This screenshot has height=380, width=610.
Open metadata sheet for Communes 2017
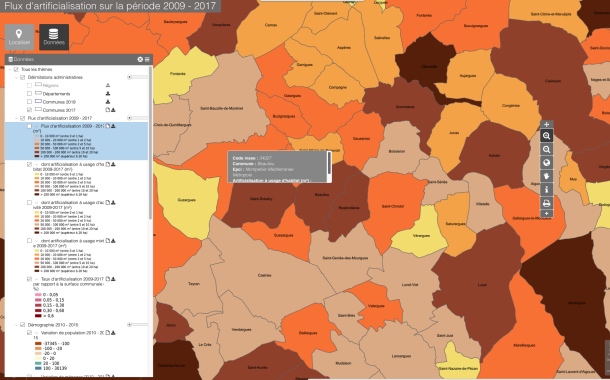108,110
